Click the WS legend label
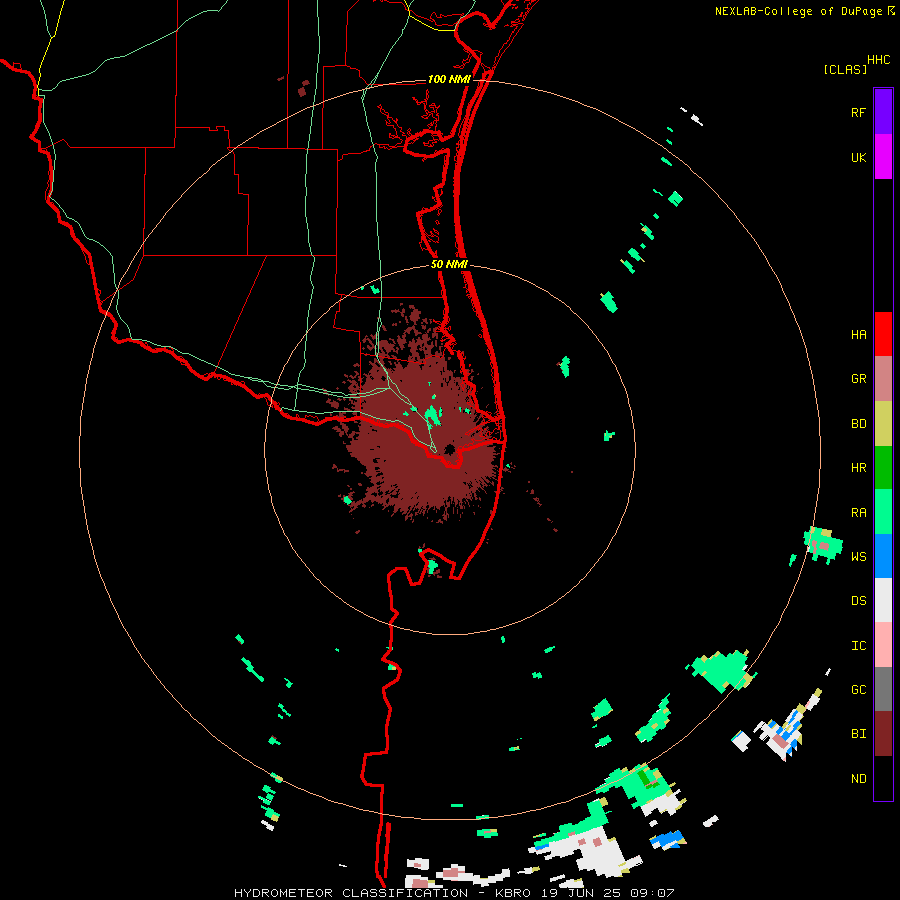The image size is (900, 900). (858, 557)
